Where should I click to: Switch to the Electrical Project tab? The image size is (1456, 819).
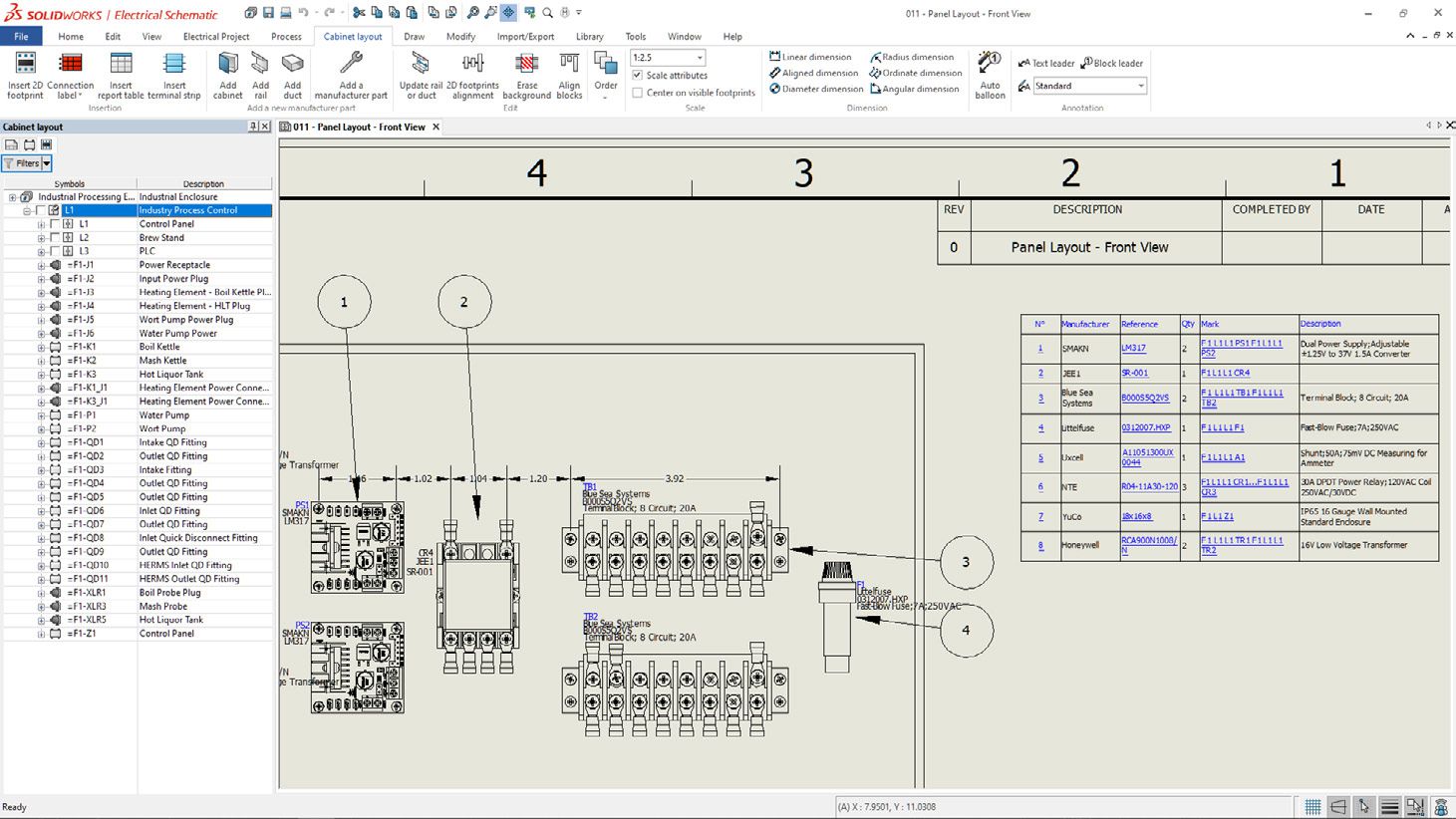[x=216, y=36]
